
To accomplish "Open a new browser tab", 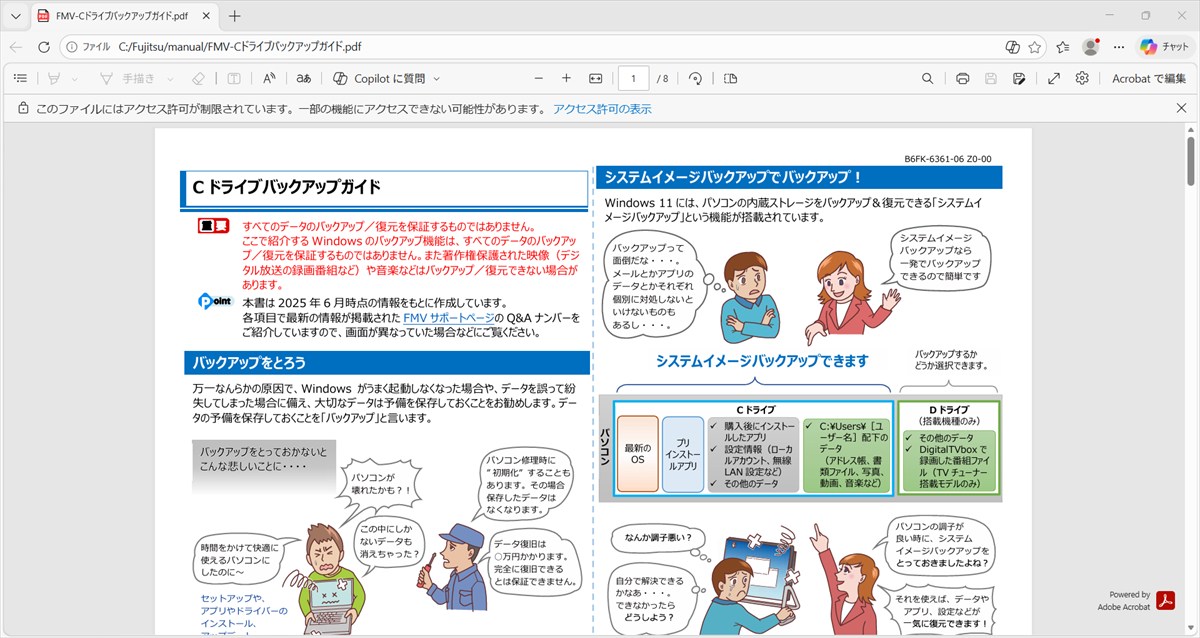I will [x=235, y=16].
